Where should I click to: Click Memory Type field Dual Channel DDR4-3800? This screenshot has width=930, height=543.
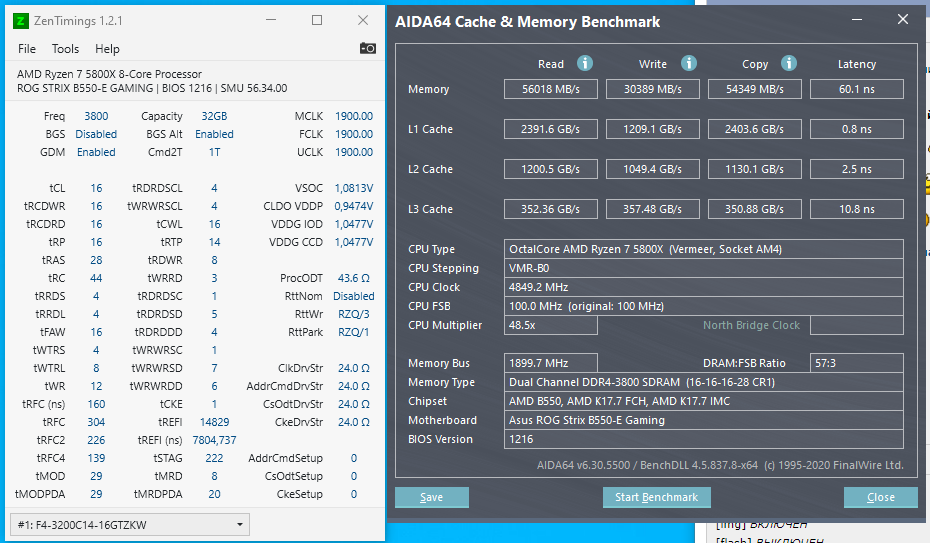coord(704,382)
